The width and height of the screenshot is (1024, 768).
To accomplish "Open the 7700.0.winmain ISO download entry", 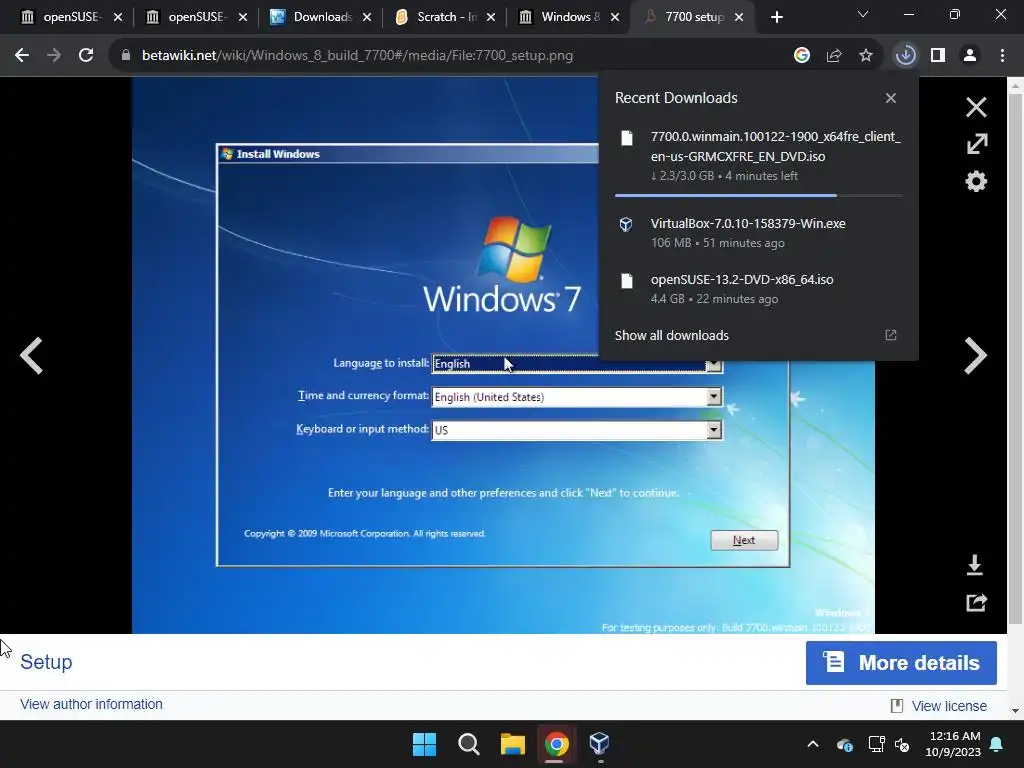I will [x=758, y=157].
